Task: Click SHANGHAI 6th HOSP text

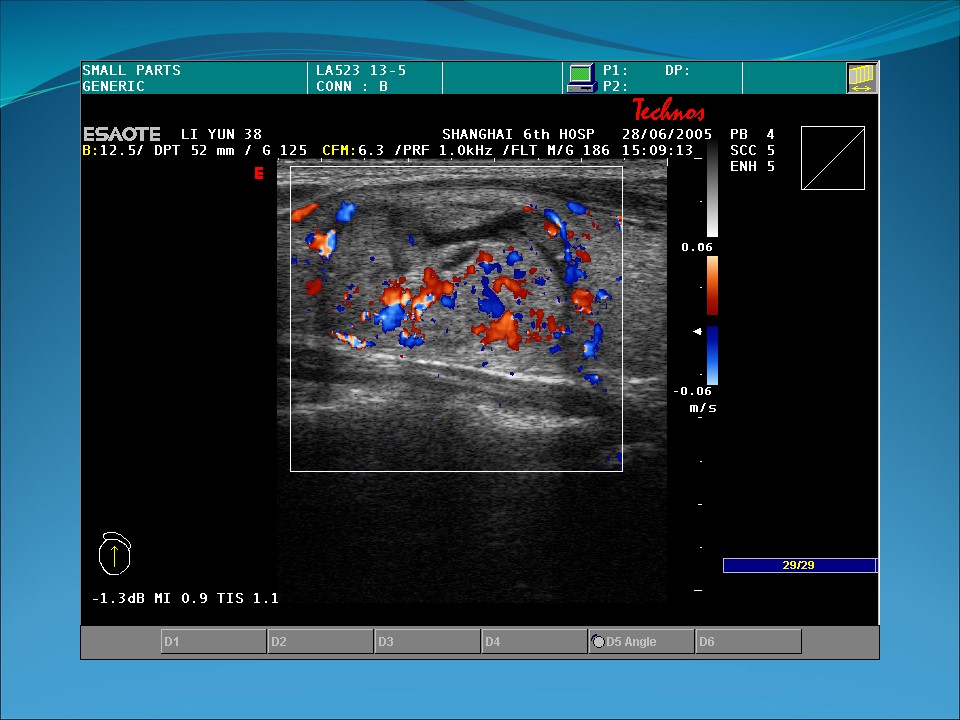Action: 519,134
